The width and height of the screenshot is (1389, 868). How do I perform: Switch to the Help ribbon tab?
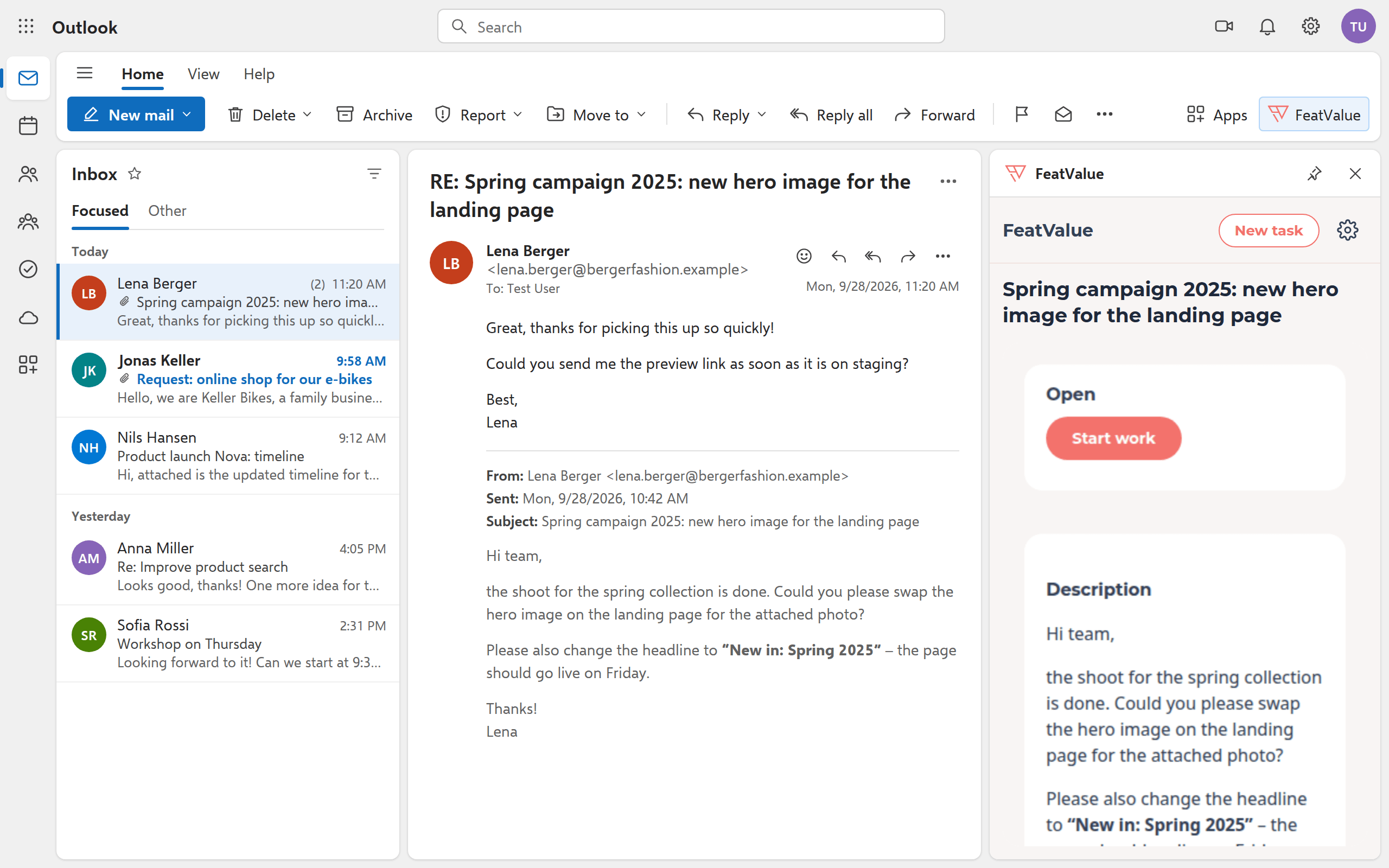259,74
